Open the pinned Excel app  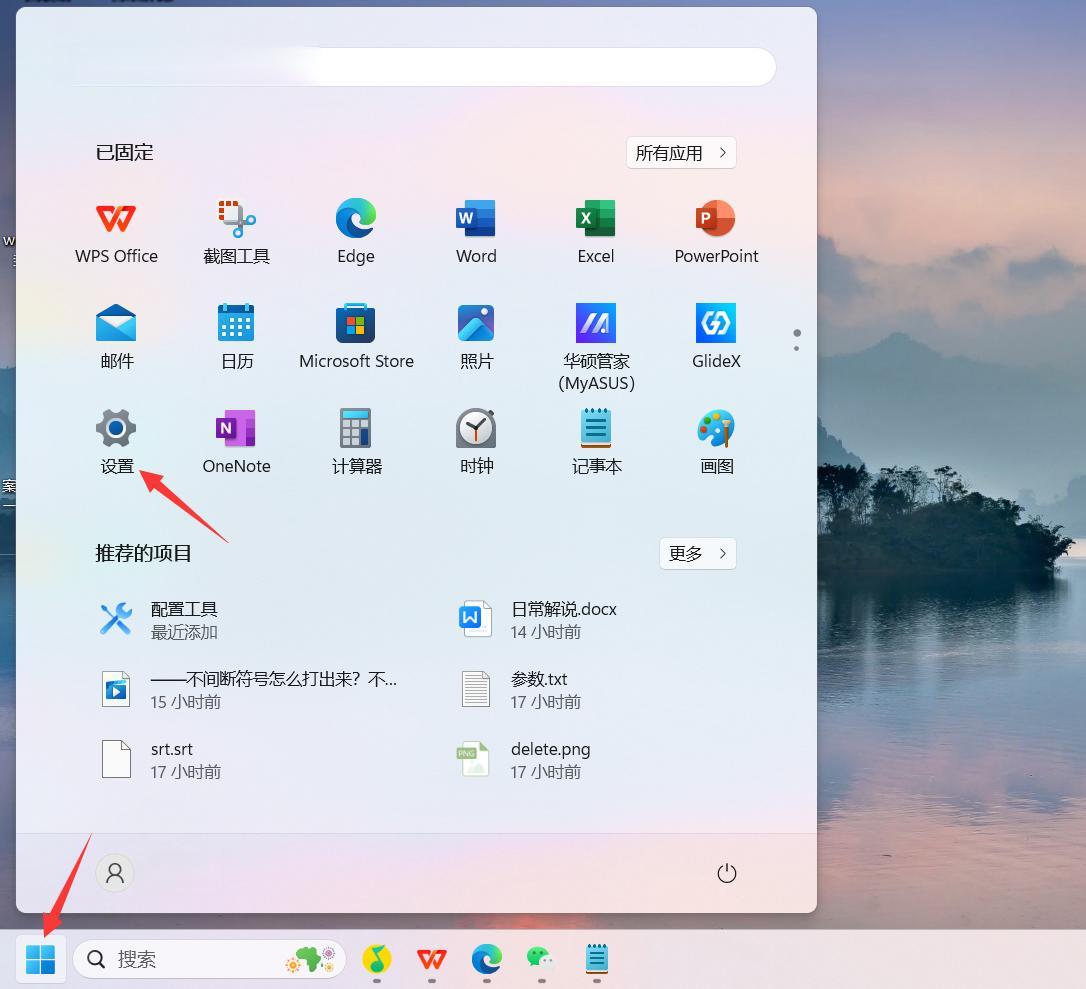[x=596, y=232]
